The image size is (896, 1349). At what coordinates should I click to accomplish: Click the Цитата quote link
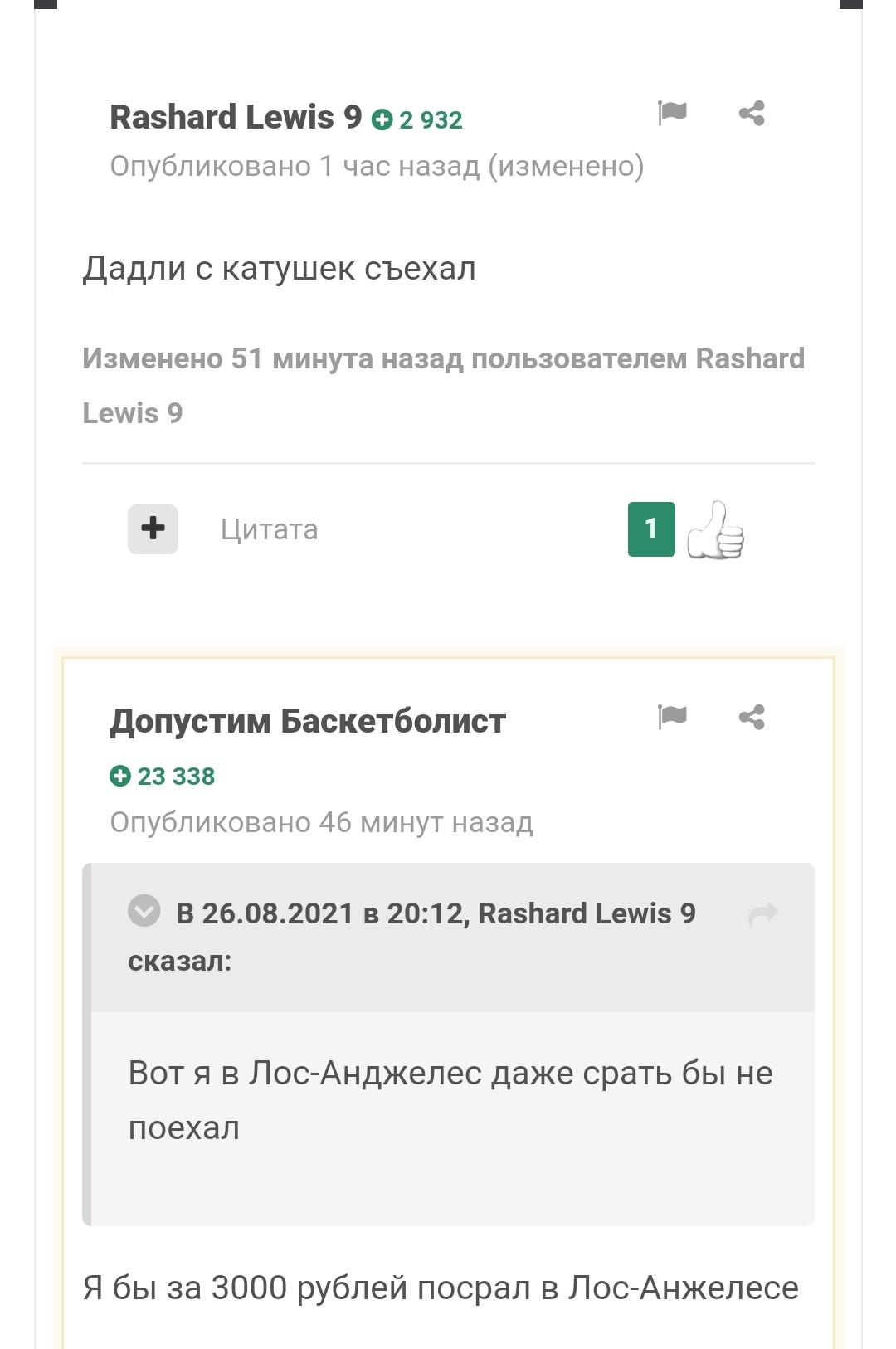click(x=269, y=529)
